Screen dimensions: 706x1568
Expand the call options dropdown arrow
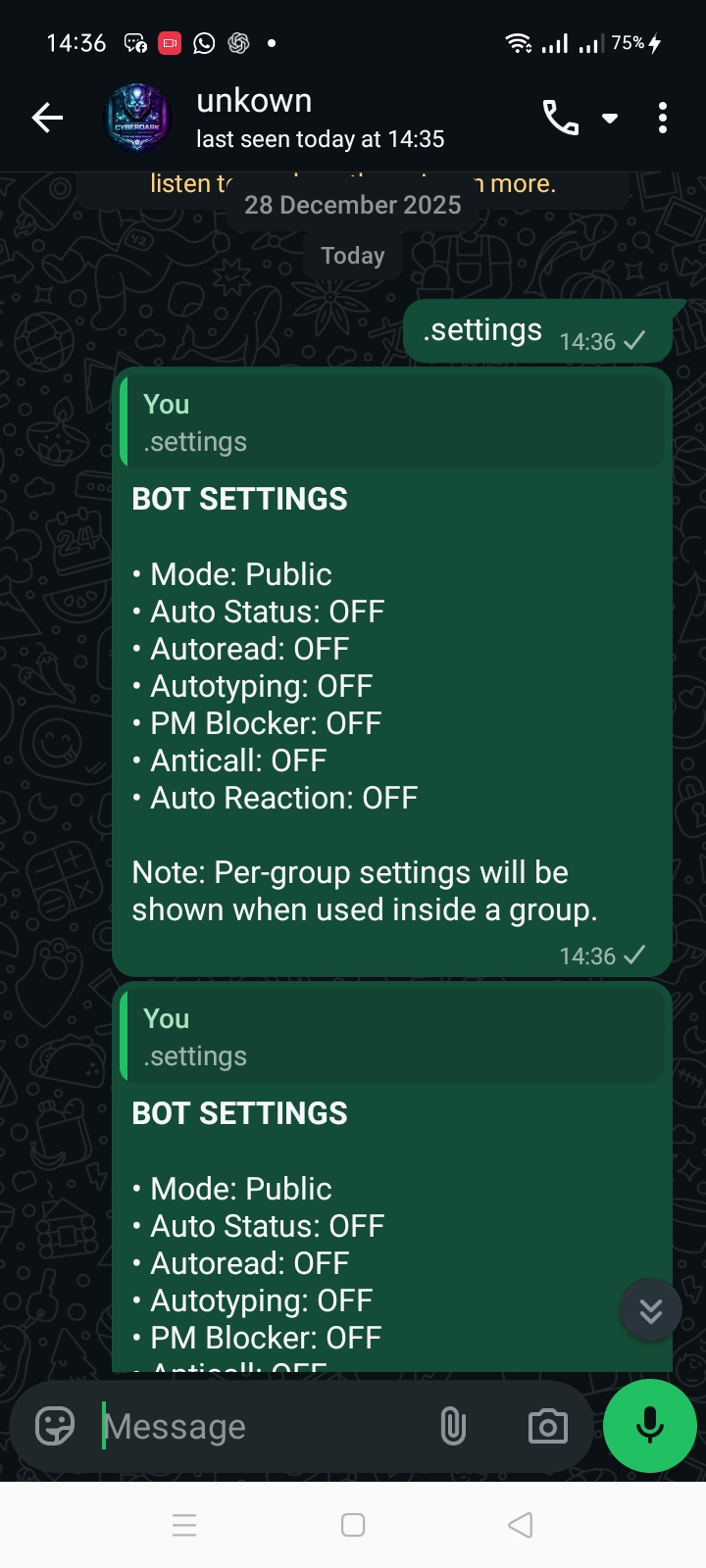(x=610, y=117)
